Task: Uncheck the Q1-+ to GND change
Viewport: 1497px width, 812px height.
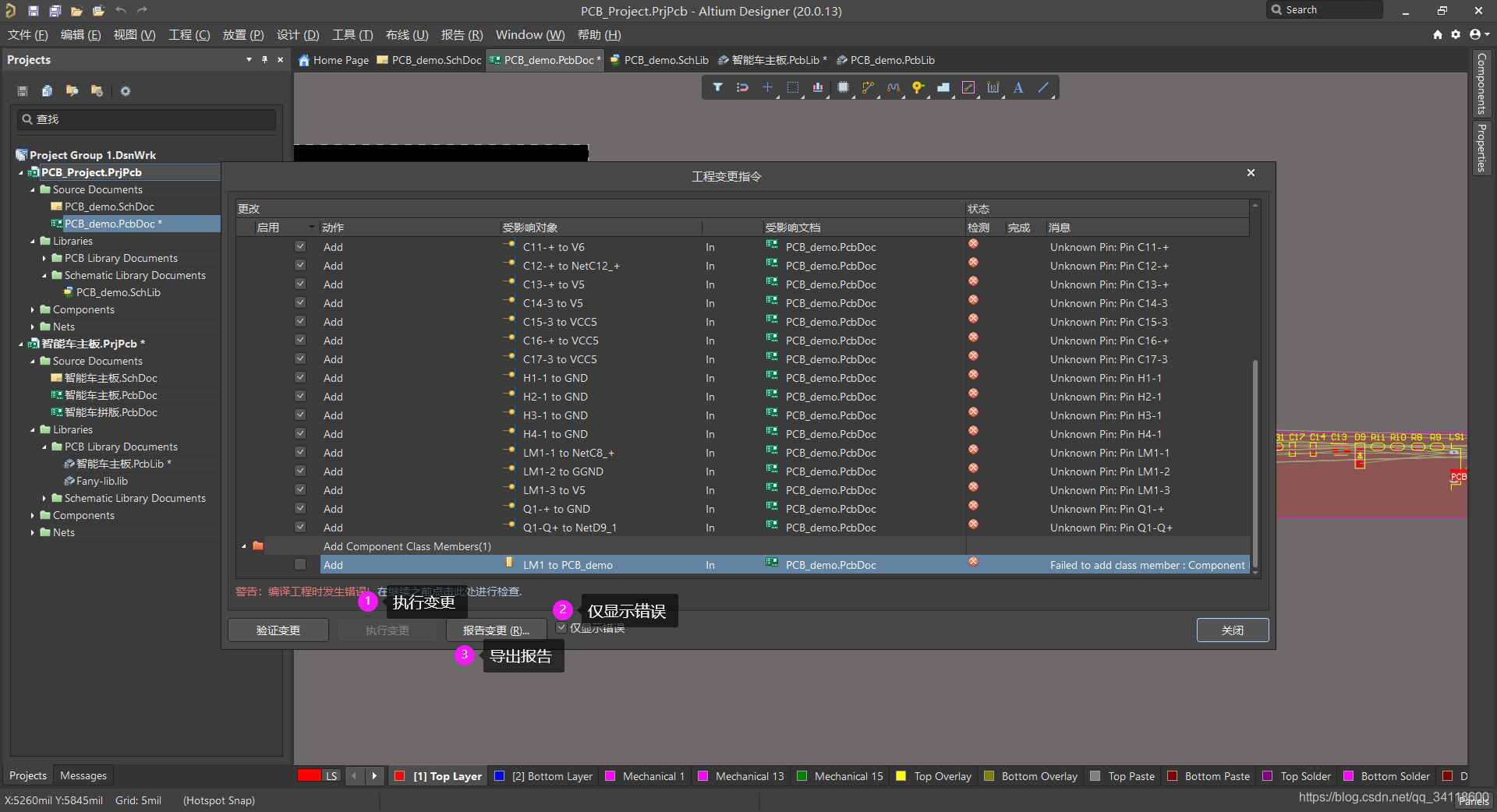Action: [300, 508]
